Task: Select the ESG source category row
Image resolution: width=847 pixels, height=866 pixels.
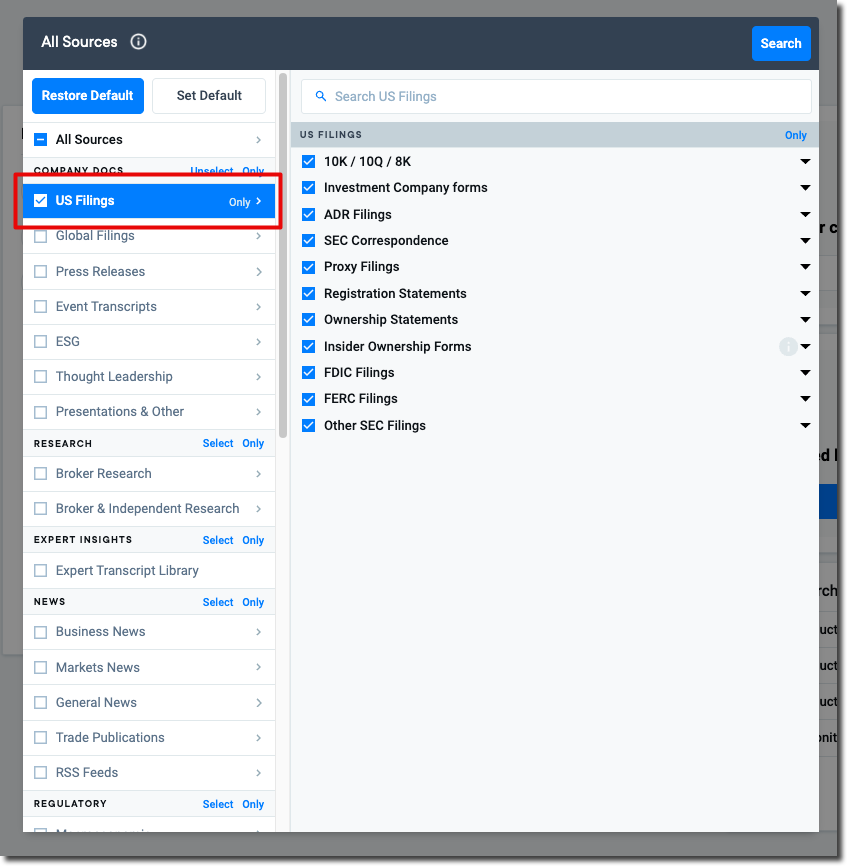Action: click(140, 342)
